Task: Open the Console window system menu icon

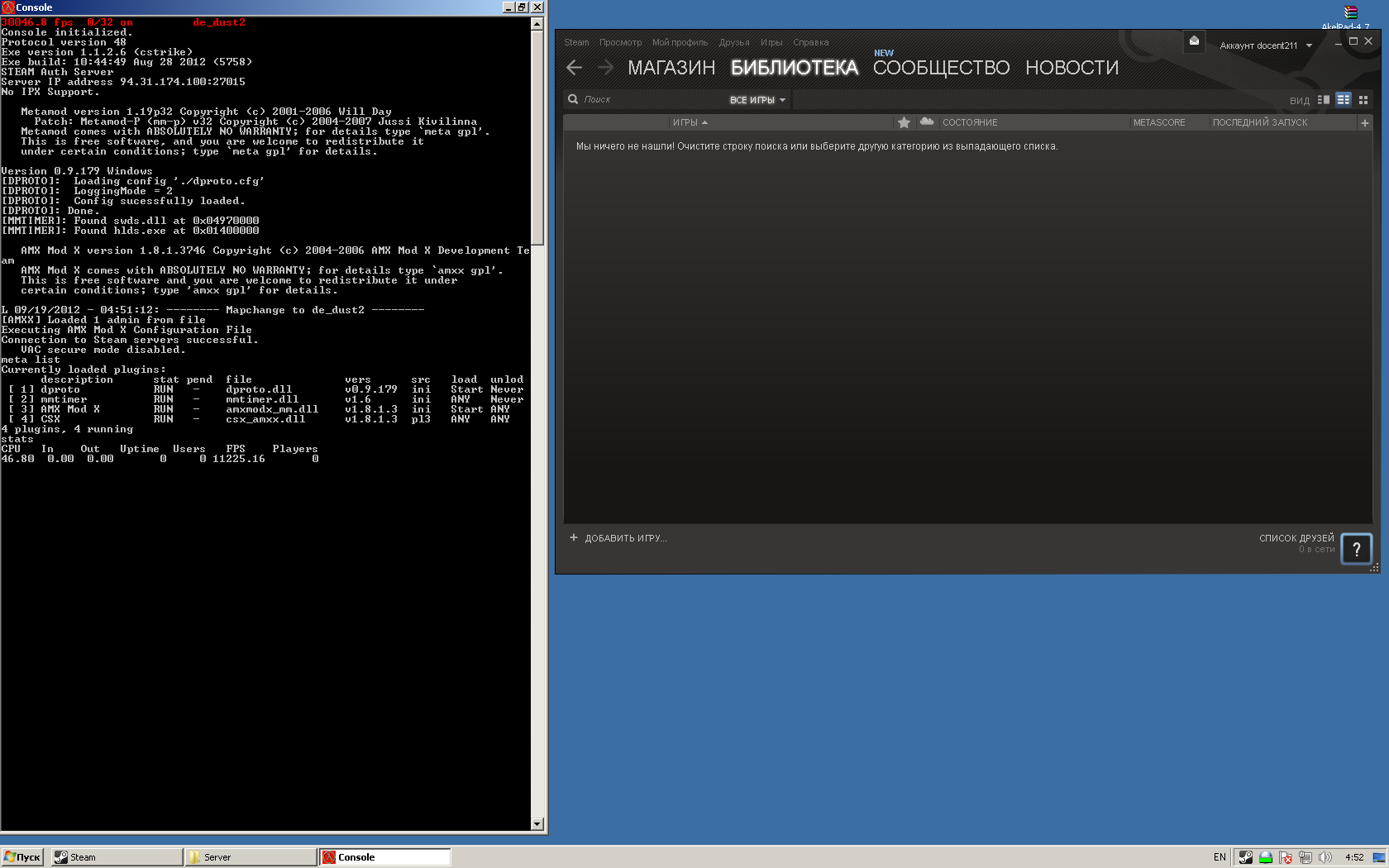Action: click(x=7, y=7)
